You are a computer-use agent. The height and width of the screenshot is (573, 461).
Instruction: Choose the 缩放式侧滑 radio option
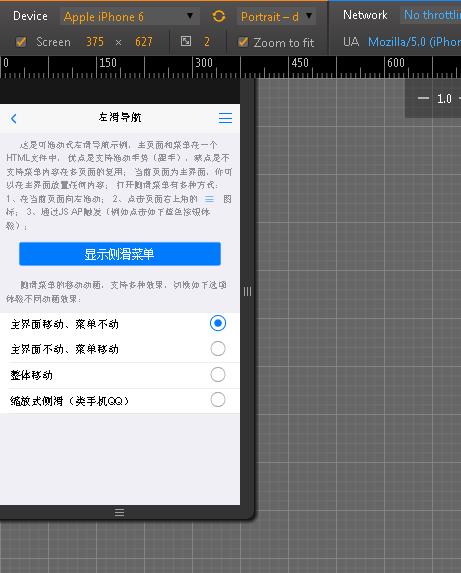[218, 400]
